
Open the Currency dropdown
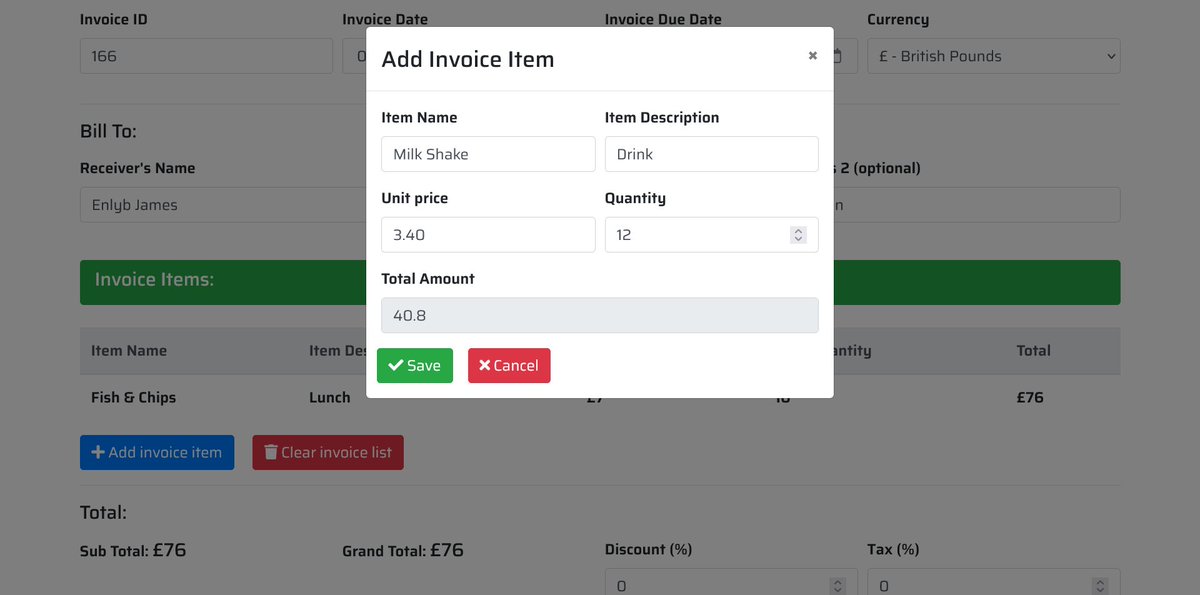pos(994,56)
